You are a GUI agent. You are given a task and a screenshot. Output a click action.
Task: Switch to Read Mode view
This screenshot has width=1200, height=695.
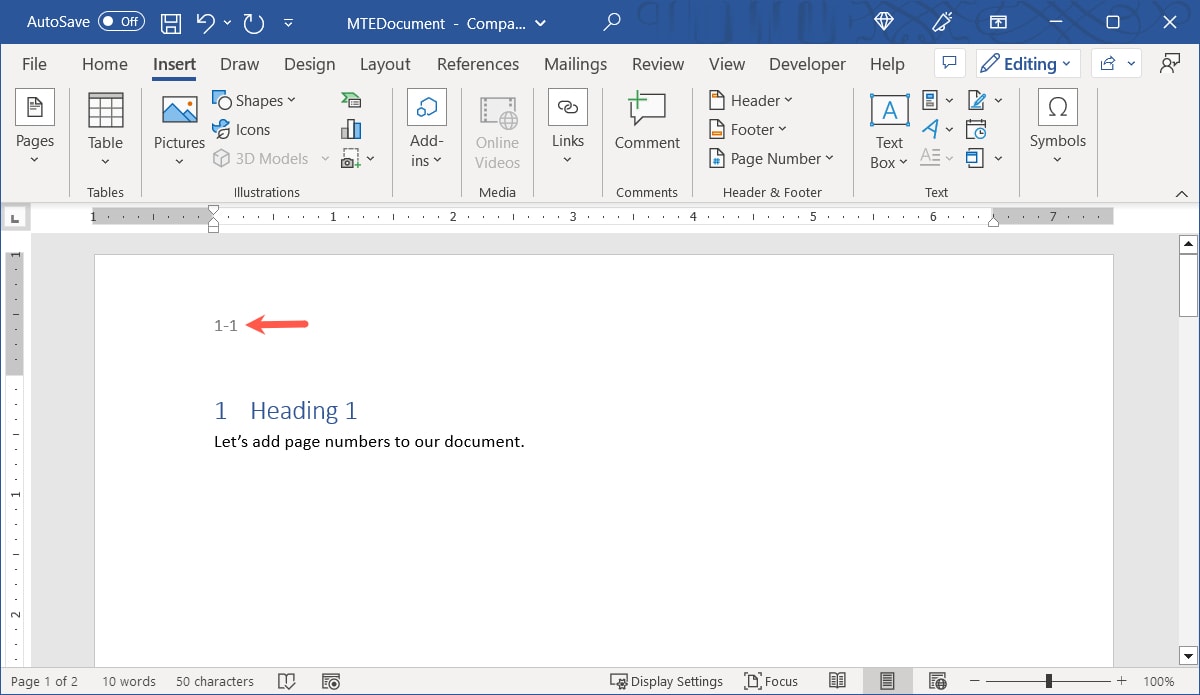point(837,681)
